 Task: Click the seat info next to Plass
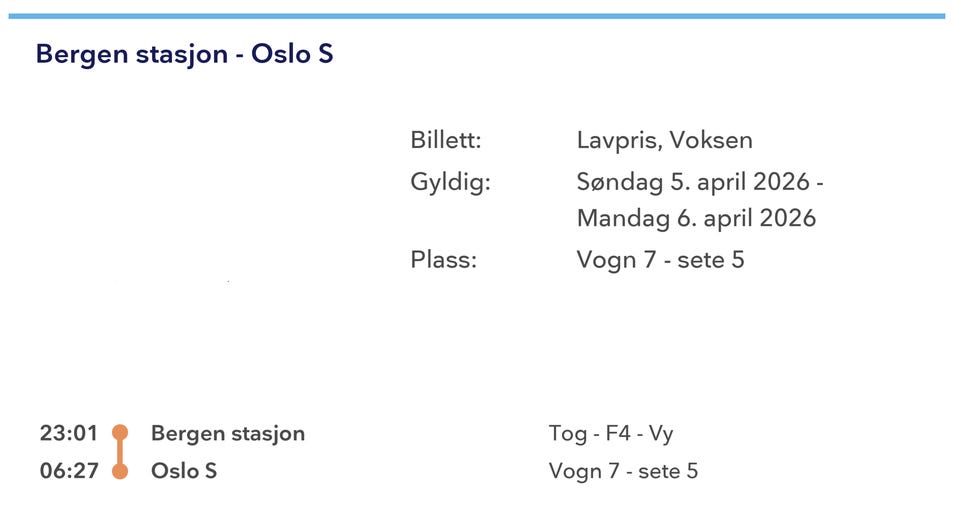[x=660, y=260]
